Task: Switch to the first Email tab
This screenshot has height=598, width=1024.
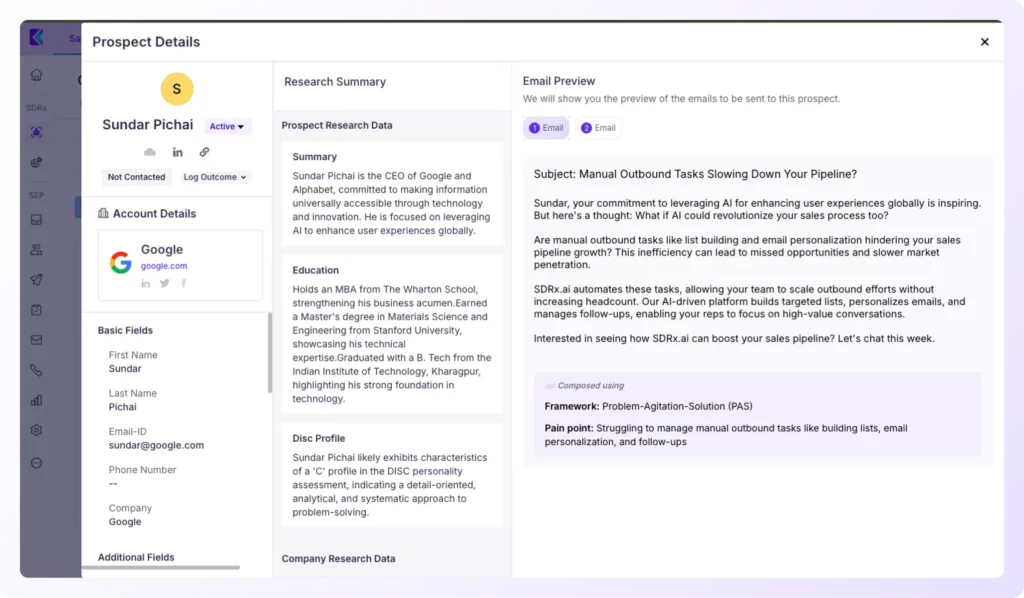Action: pyautogui.click(x=546, y=128)
